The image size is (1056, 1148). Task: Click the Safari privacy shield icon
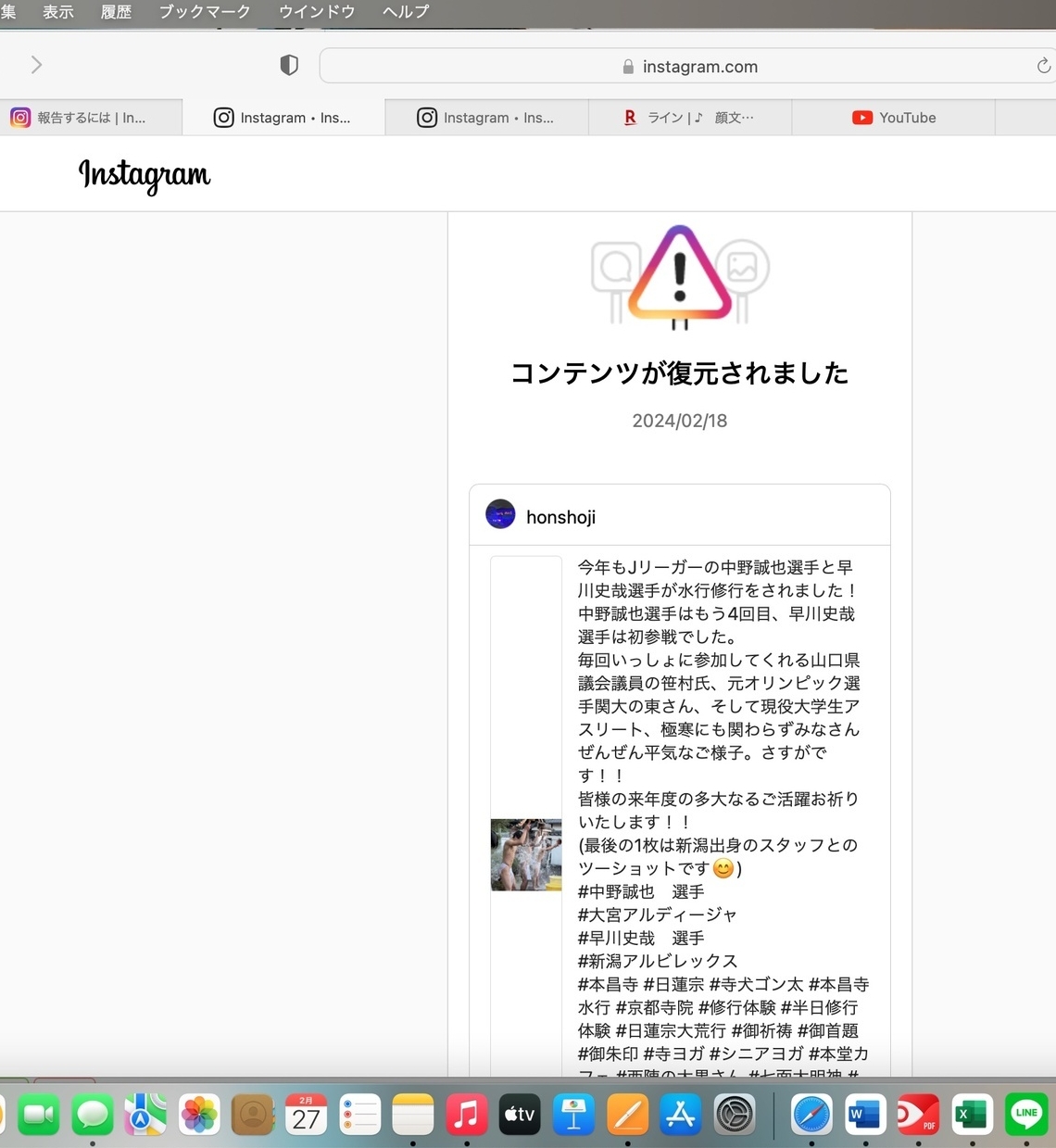(289, 65)
